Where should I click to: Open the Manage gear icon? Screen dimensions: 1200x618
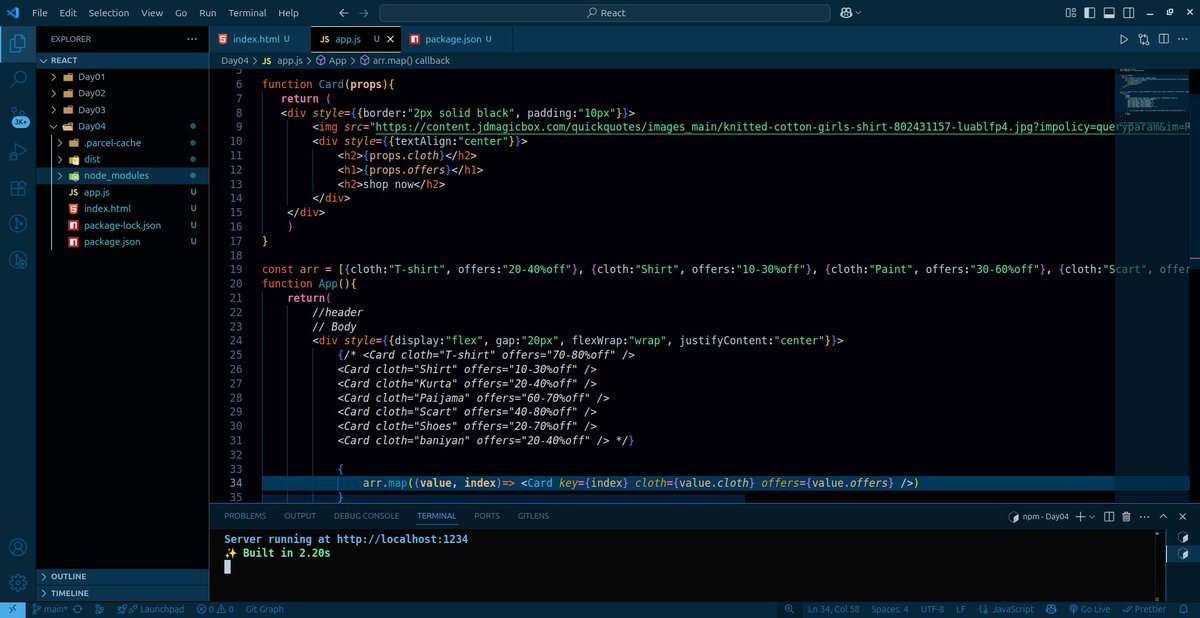tap(18, 582)
